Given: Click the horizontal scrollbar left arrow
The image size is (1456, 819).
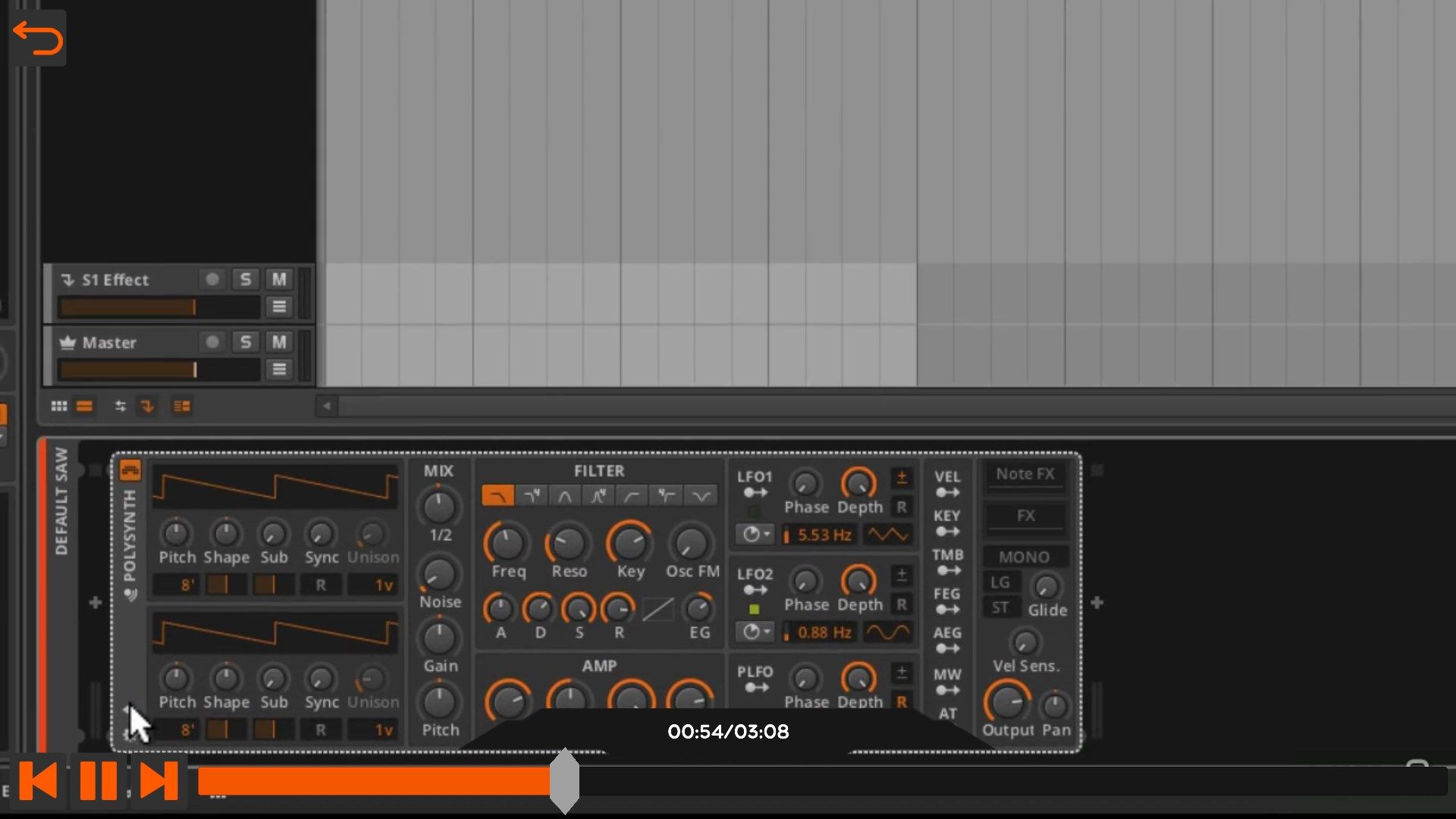Looking at the screenshot, I should tap(327, 406).
